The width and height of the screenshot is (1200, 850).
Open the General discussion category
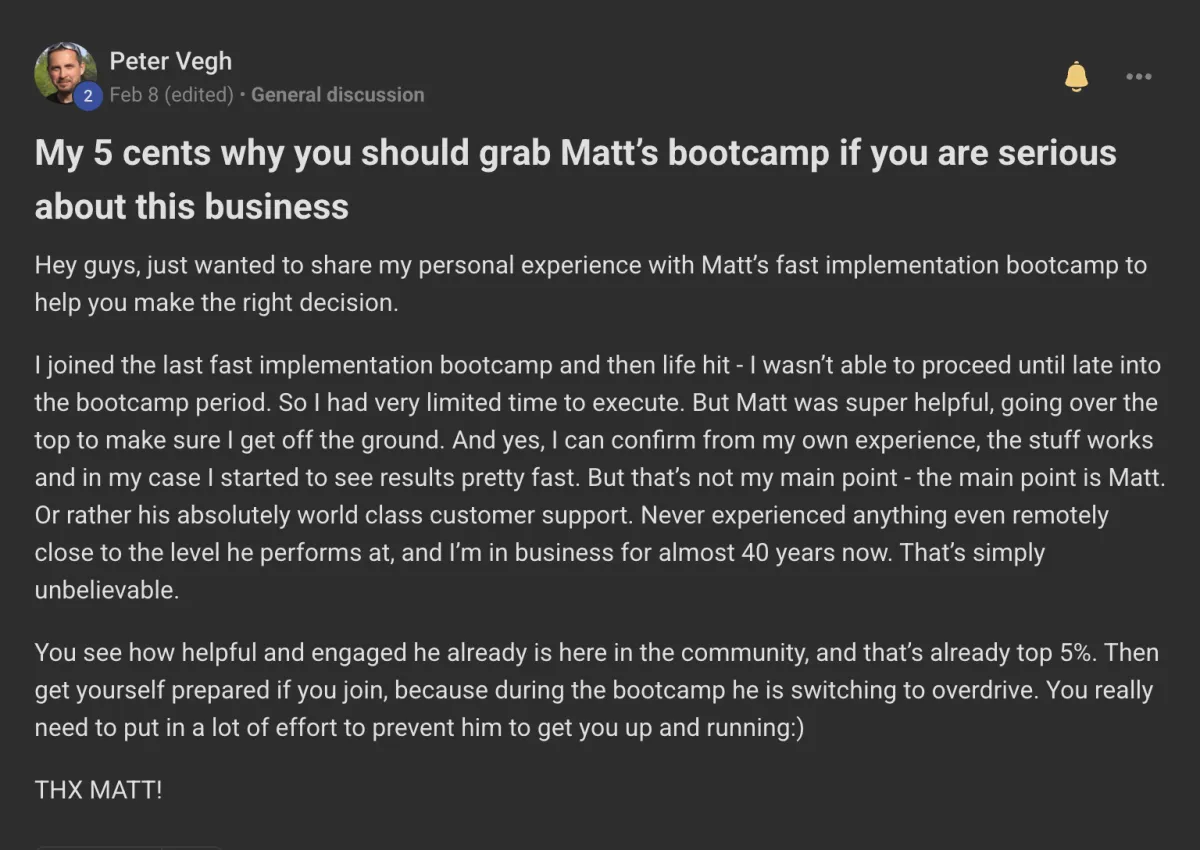(337, 95)
